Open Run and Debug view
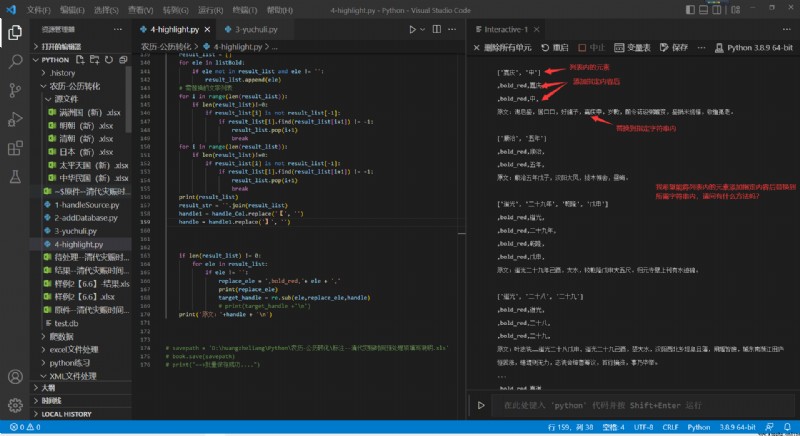 pos(15,119)
